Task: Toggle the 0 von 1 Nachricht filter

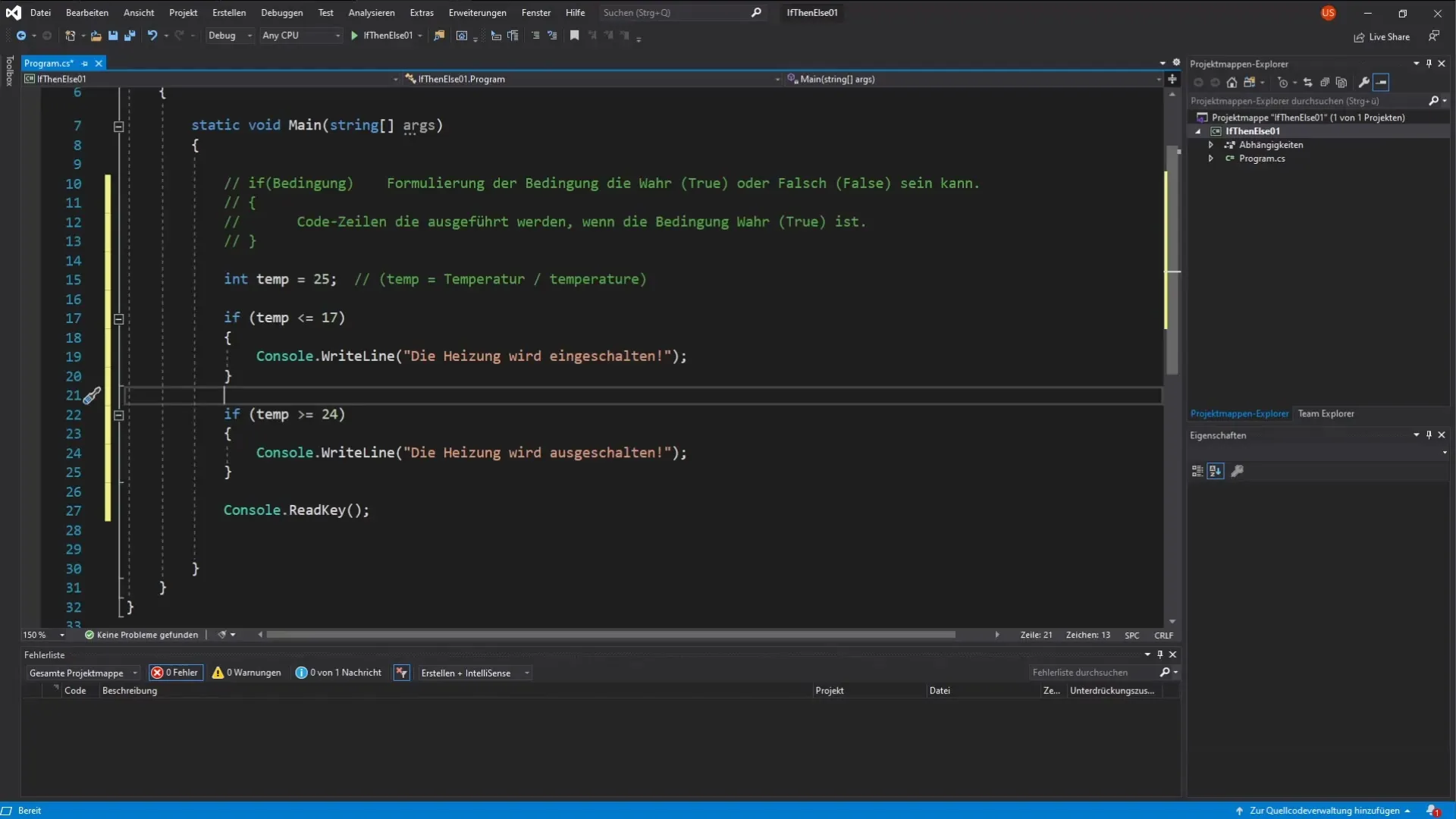Action: point(339,673)
